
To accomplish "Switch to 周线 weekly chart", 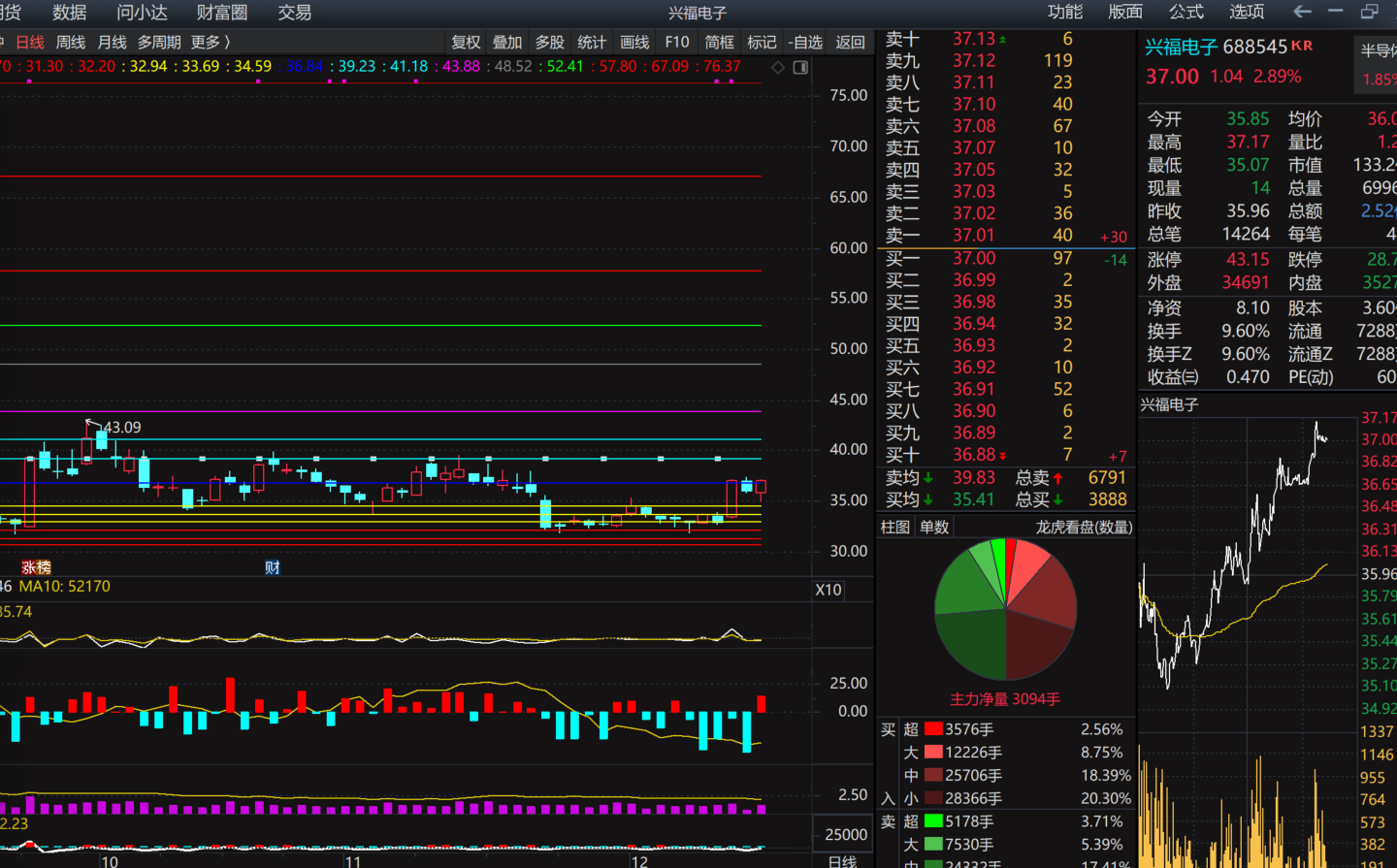I will [71, 43].
